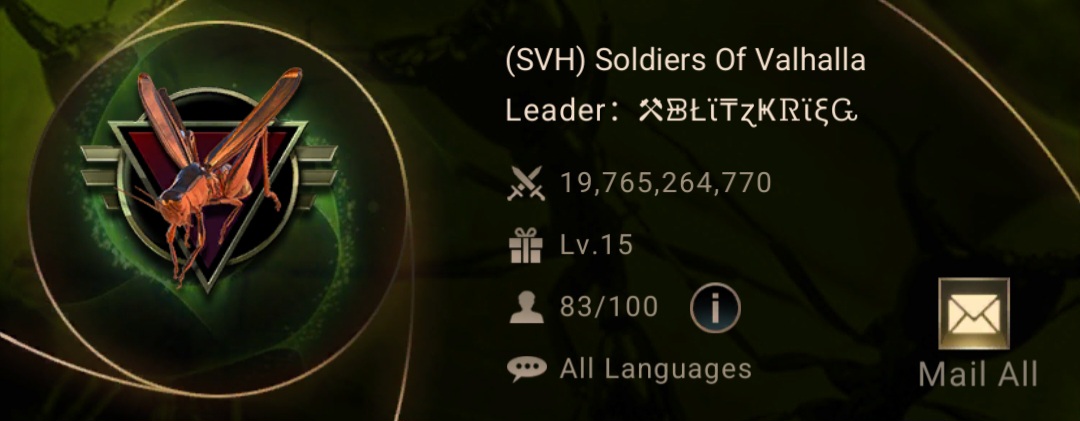Image resolution: width=1080 pixels, height=421 pixels.
Task: Click the 19,765,264,770 power value
Action: 665,184
